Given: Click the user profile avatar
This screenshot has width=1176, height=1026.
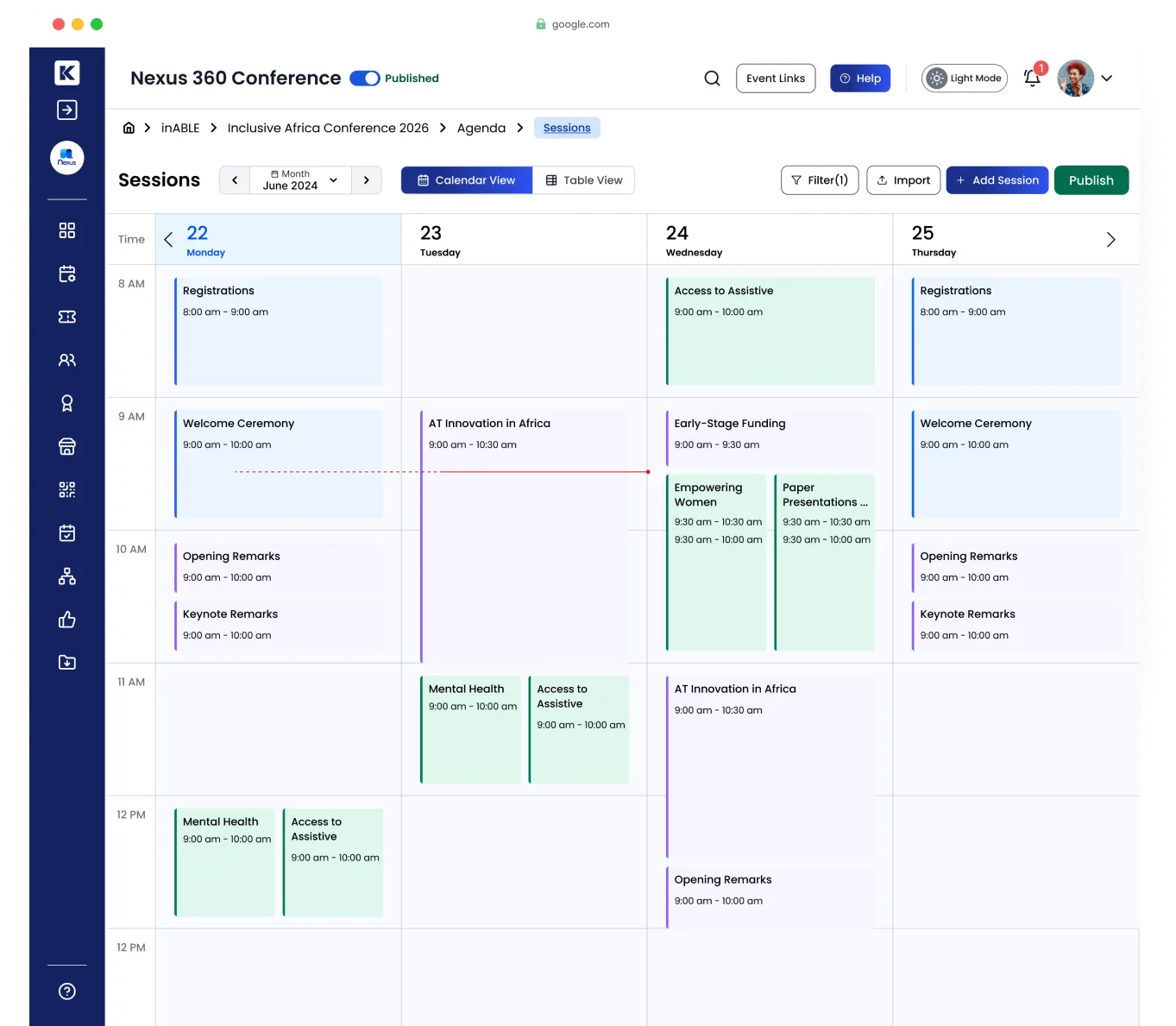Looking at the screenshot, I should point(1076,79).
